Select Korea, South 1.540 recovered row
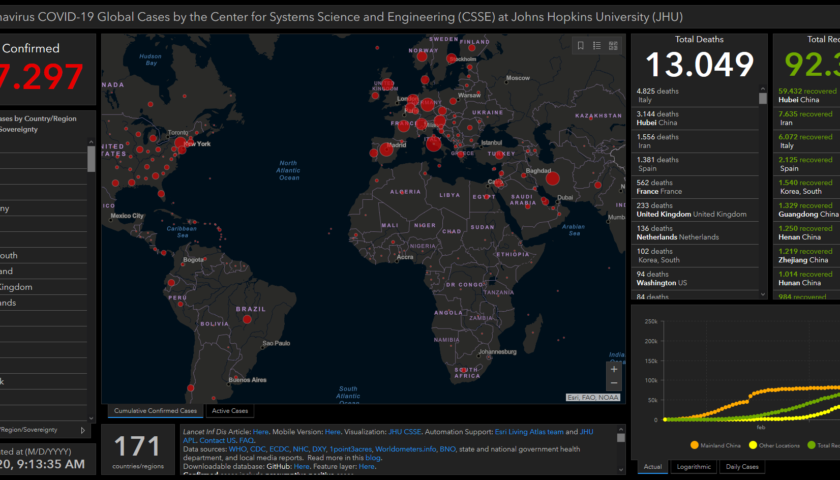 point(807,187)
